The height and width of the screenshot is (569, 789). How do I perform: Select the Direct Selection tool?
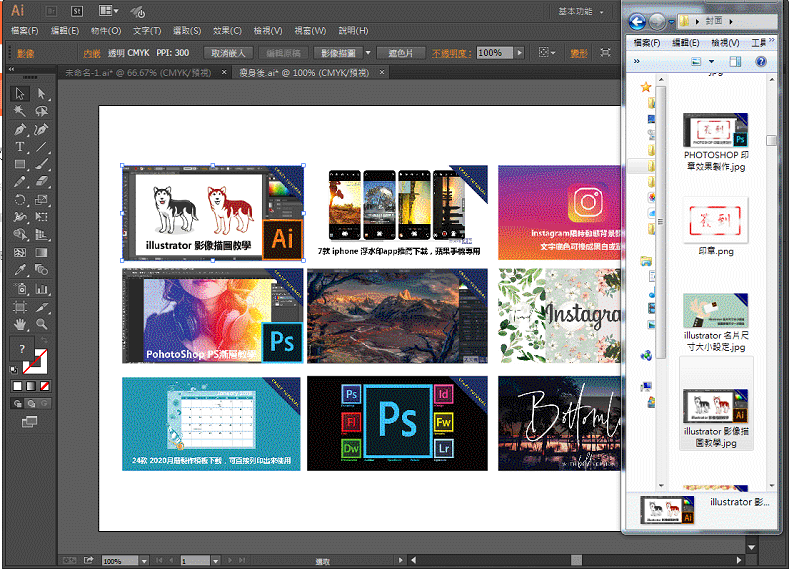[x=41, y=94]
